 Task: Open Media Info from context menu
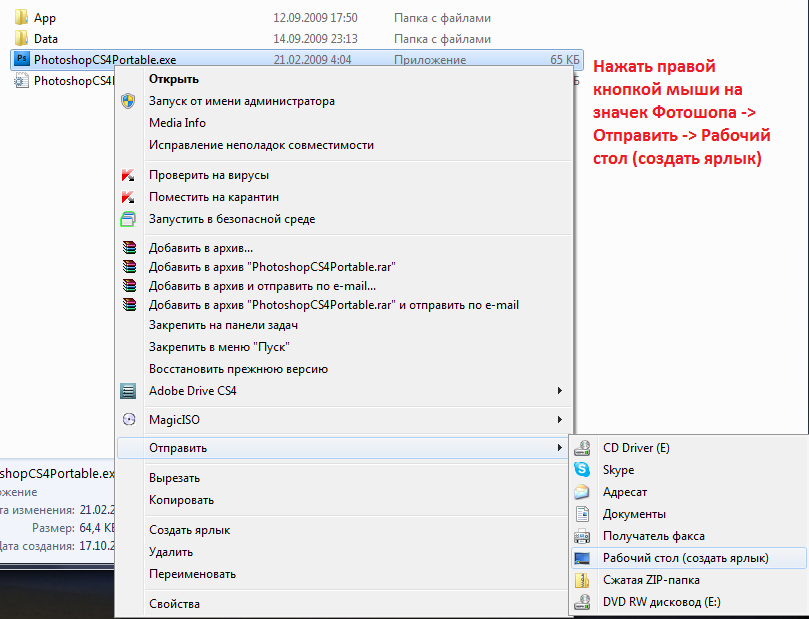(x=177, y=123)
